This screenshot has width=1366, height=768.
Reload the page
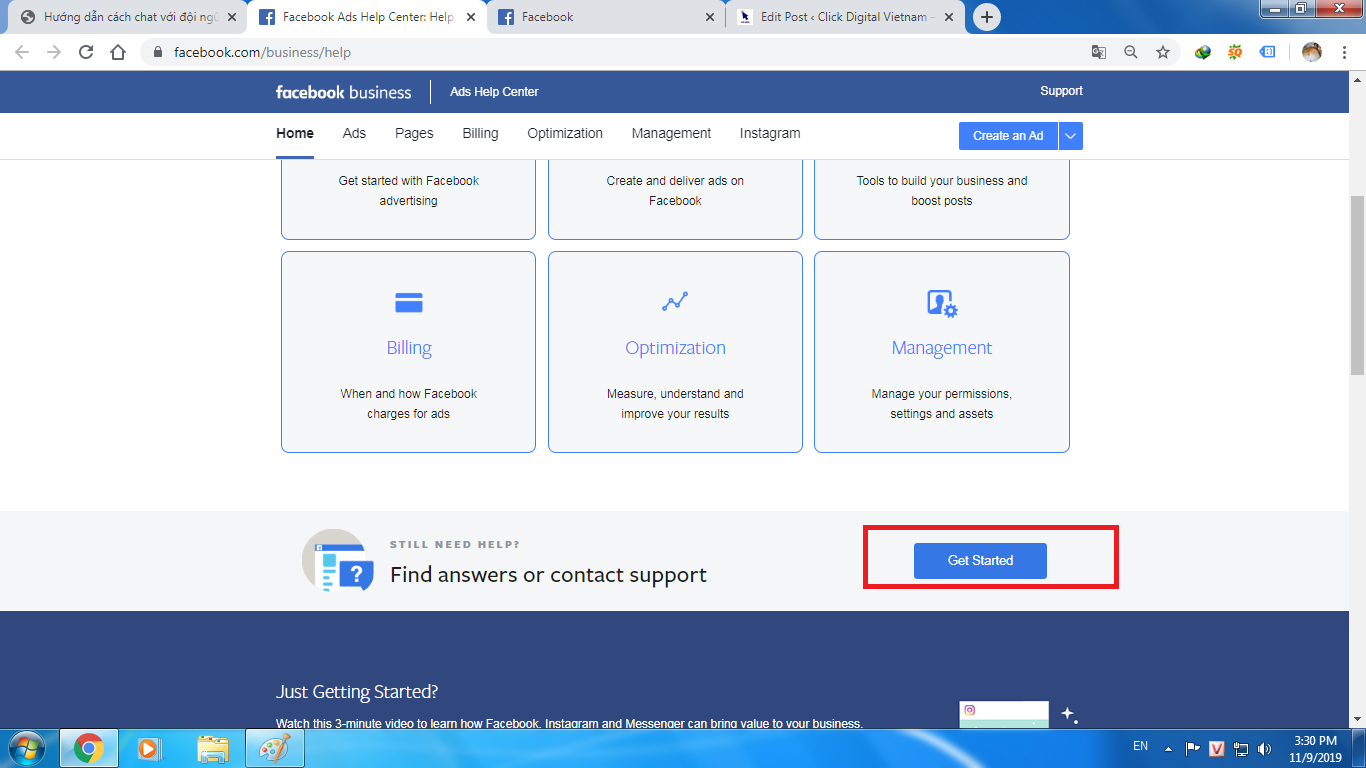(x=86, y=52)
